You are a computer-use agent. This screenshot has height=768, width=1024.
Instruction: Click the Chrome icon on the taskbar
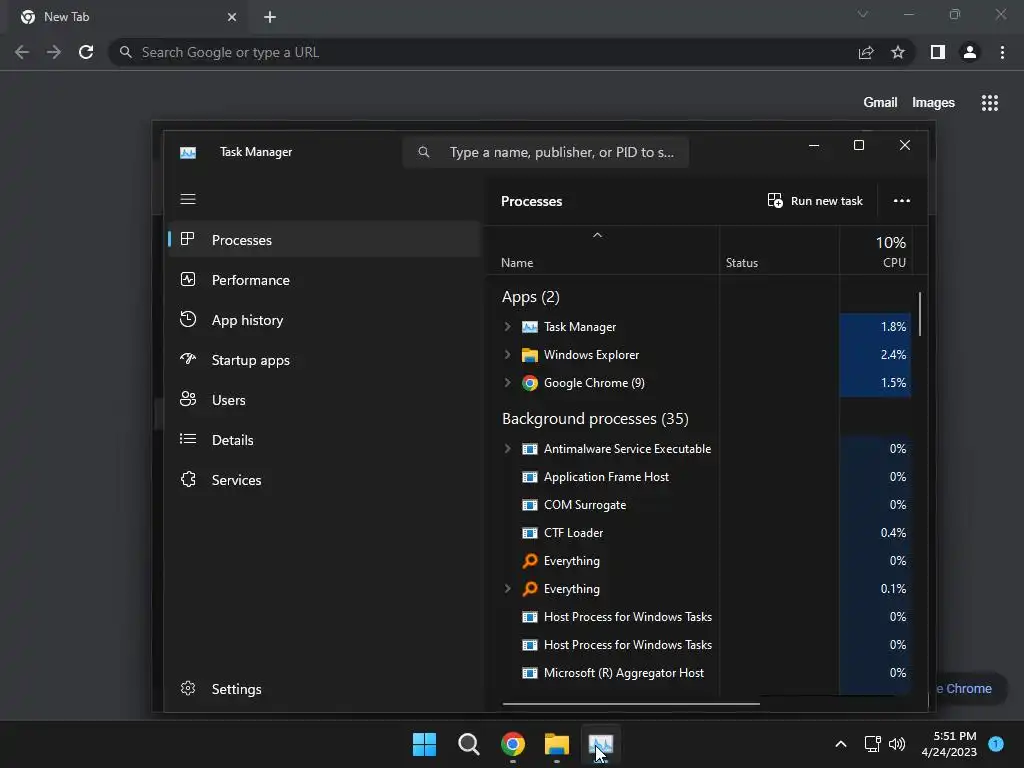tap(513, 744)
